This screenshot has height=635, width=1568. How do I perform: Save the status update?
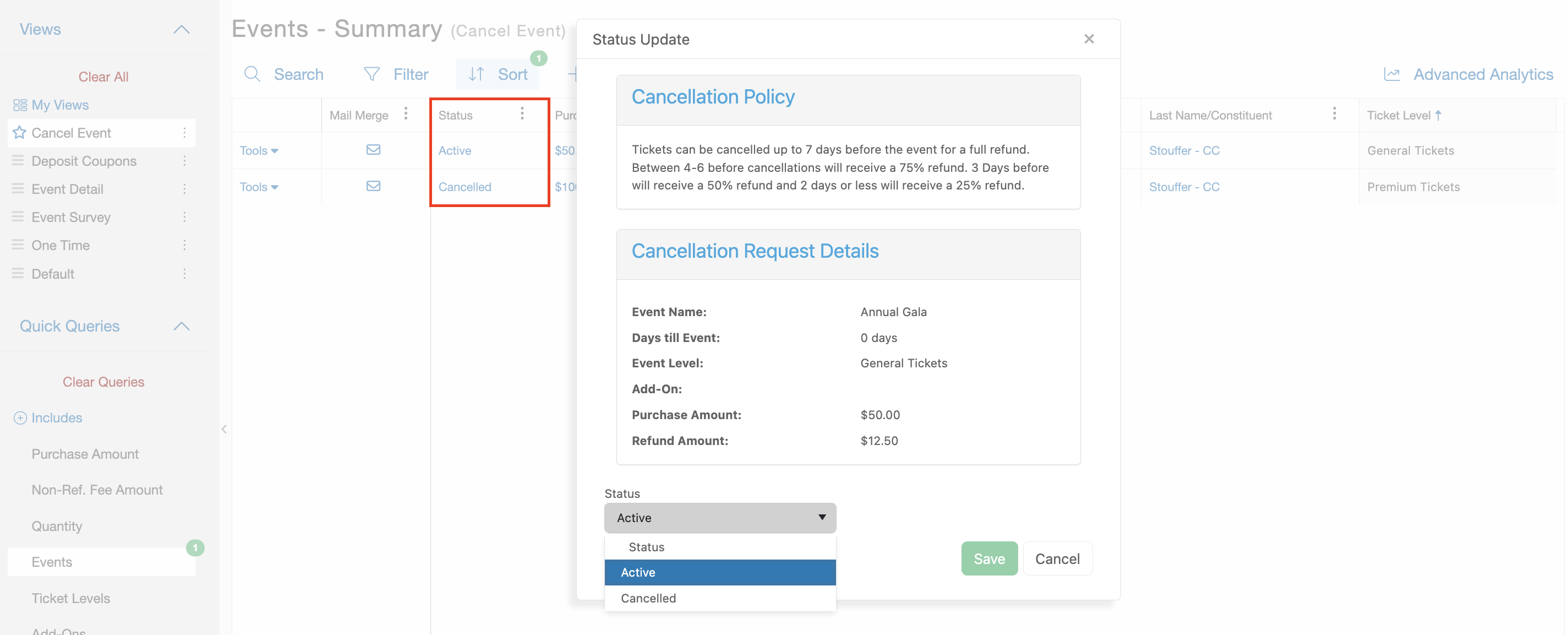pos(988,558)
